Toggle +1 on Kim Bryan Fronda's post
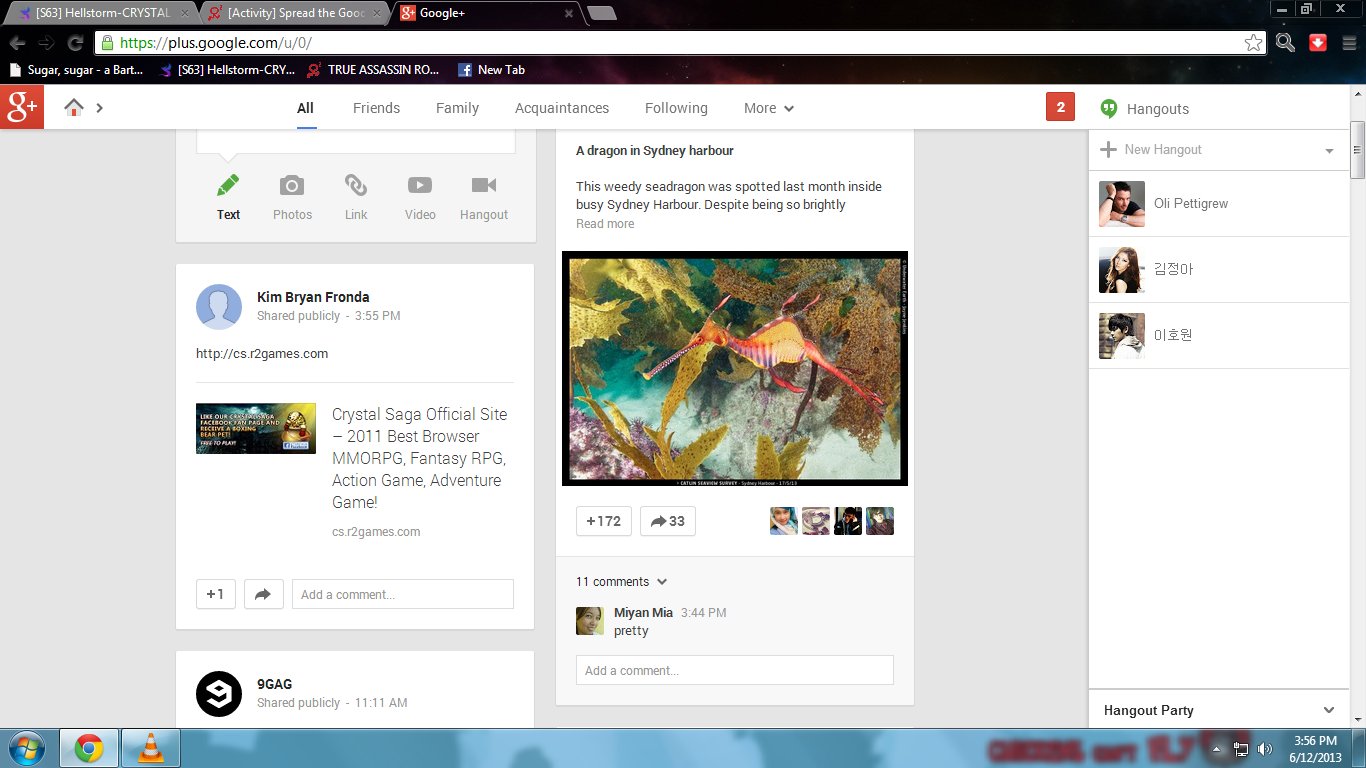The image size is (1366, 768). 216,594
